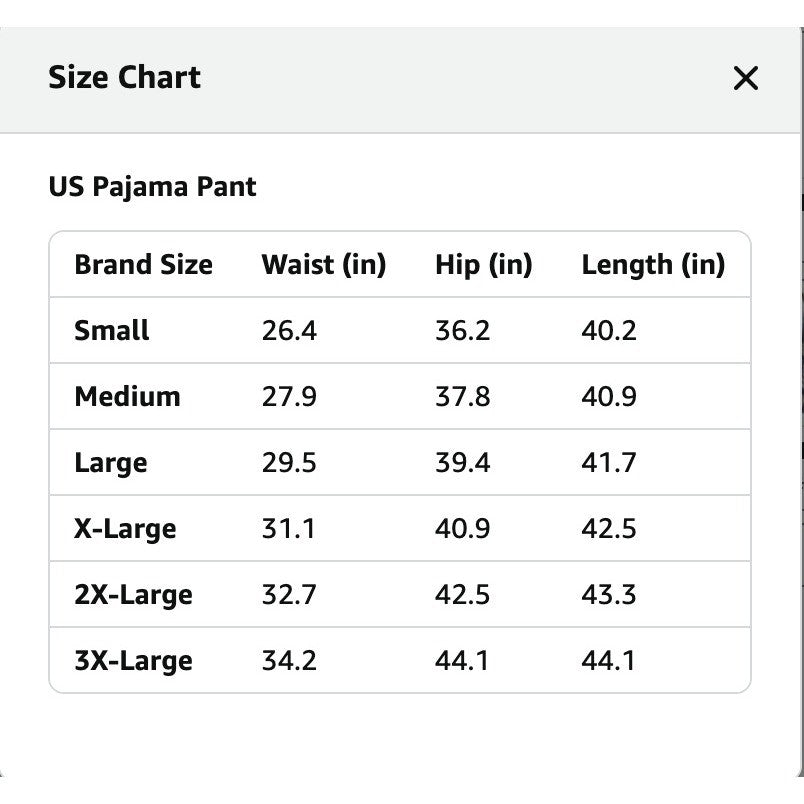
Task: Select the Medium size row label
Action: pos(127,396)
